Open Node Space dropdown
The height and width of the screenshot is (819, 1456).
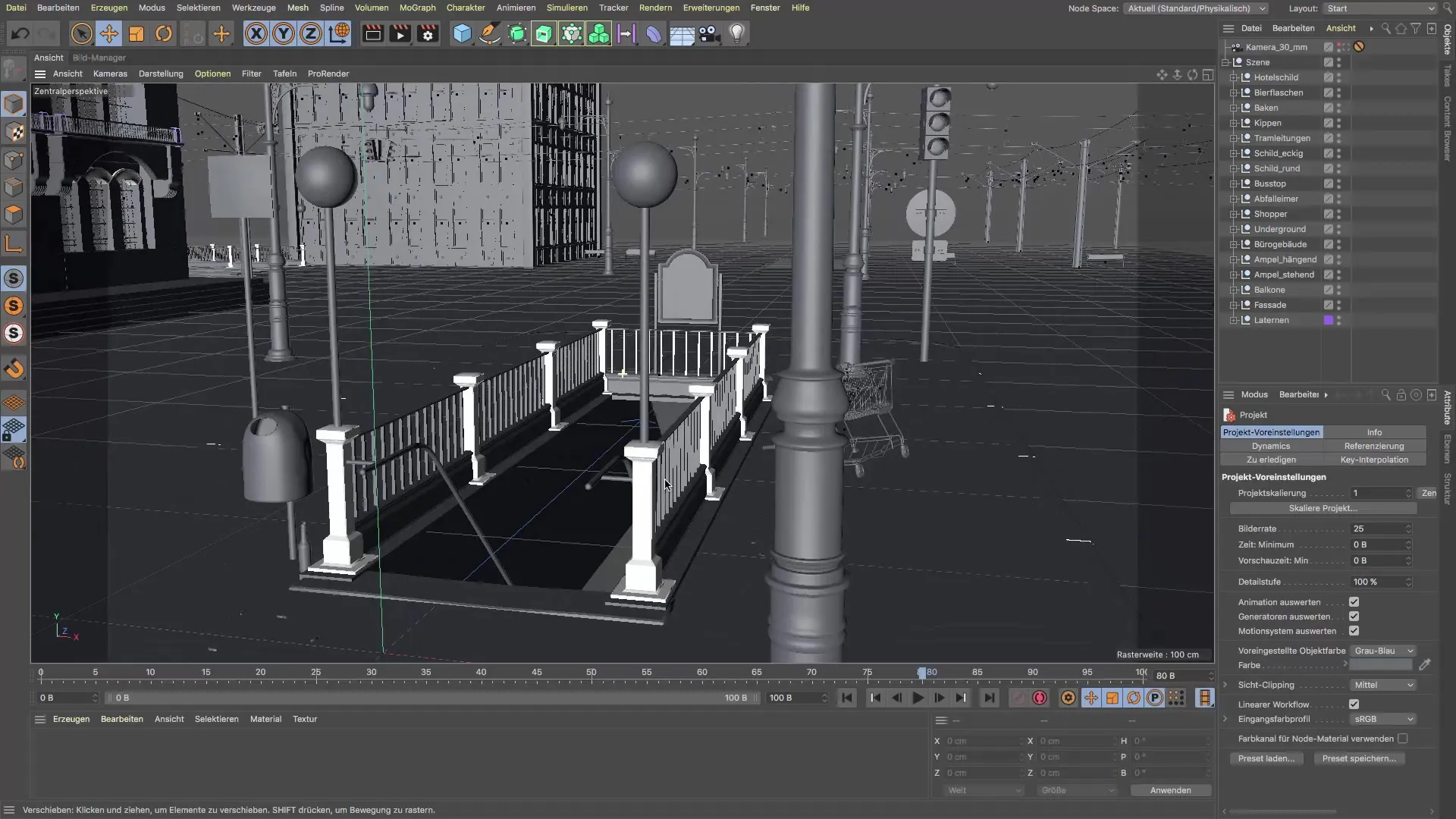click(1197, 8)
